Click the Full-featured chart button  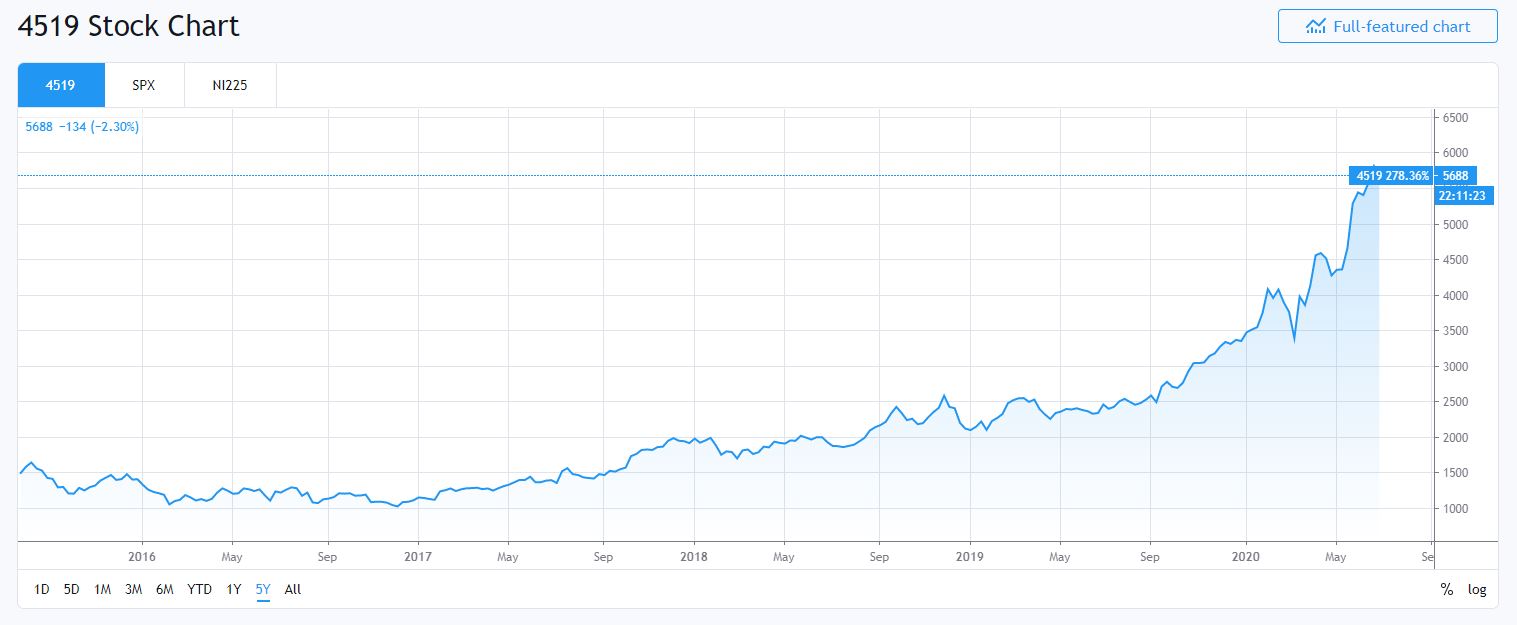click(x=1387, y=27)
